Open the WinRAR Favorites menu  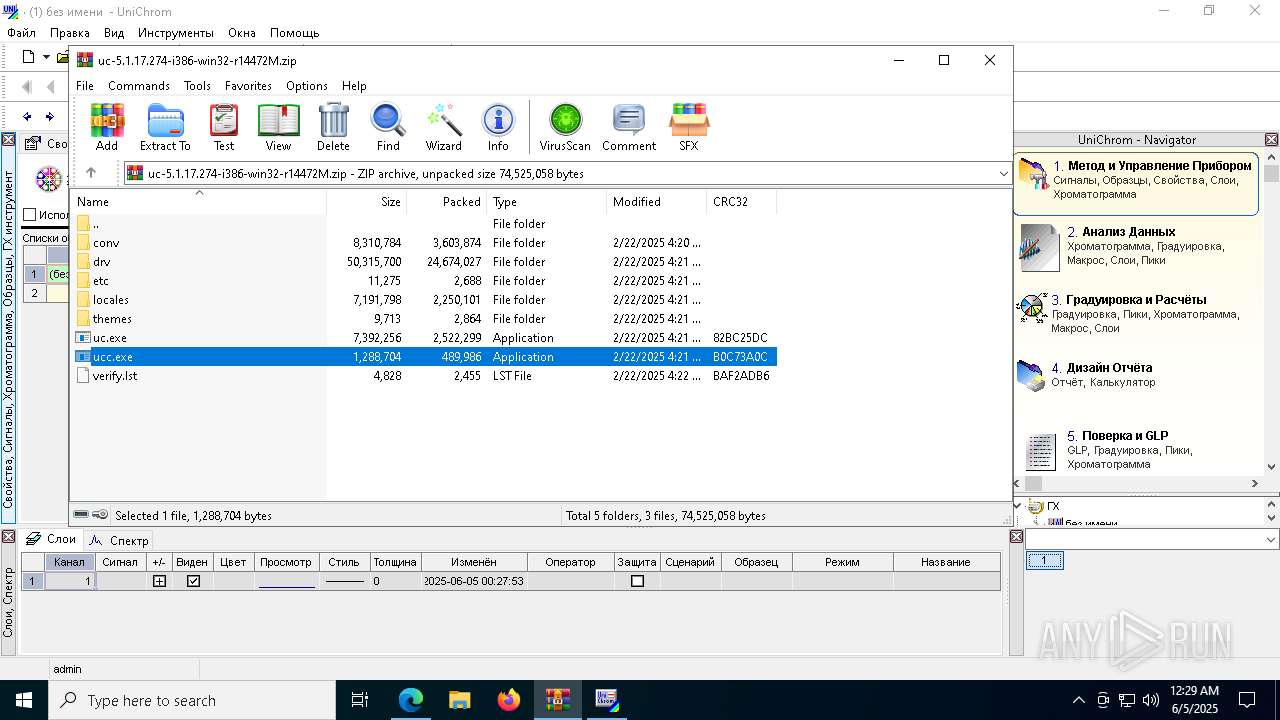coord(248,86)
